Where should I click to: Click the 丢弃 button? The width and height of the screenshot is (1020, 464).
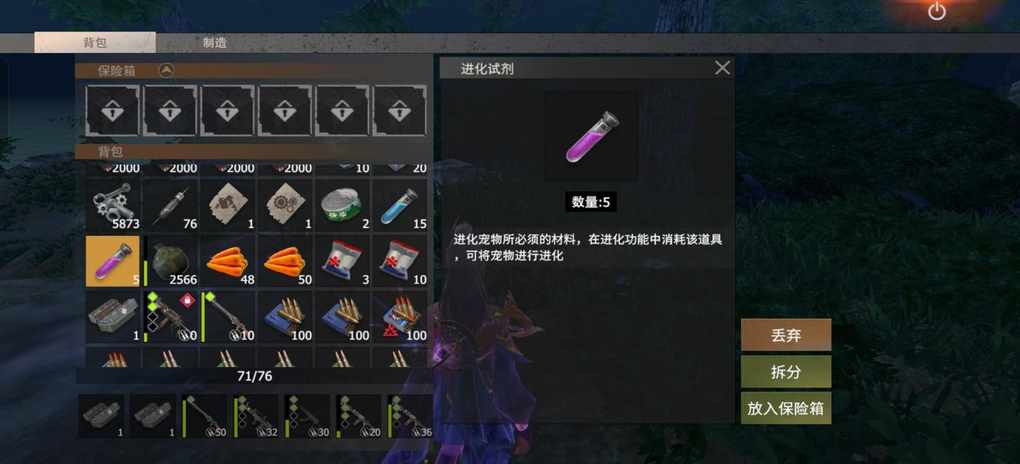786,335
